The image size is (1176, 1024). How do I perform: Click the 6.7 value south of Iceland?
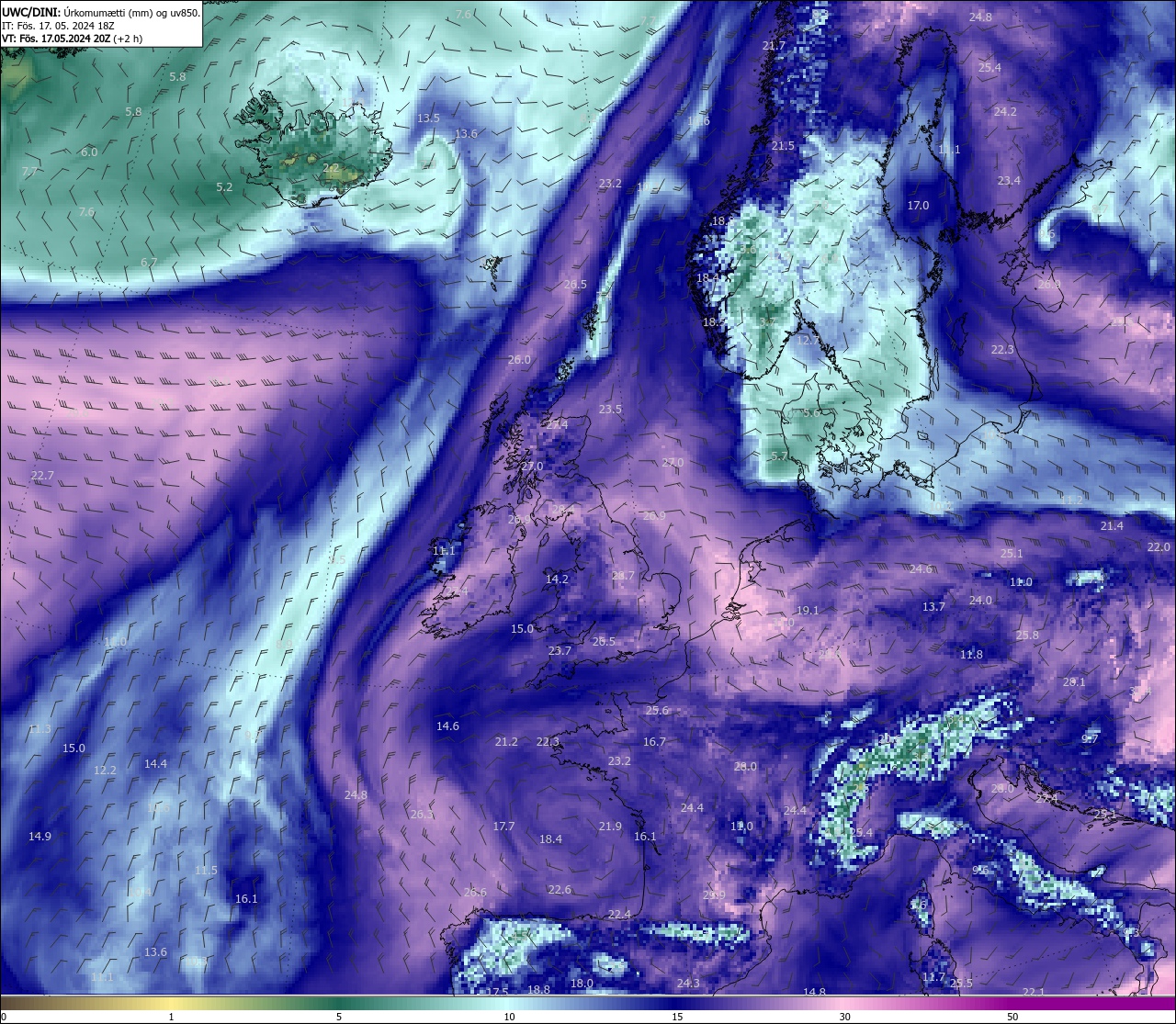149,263
